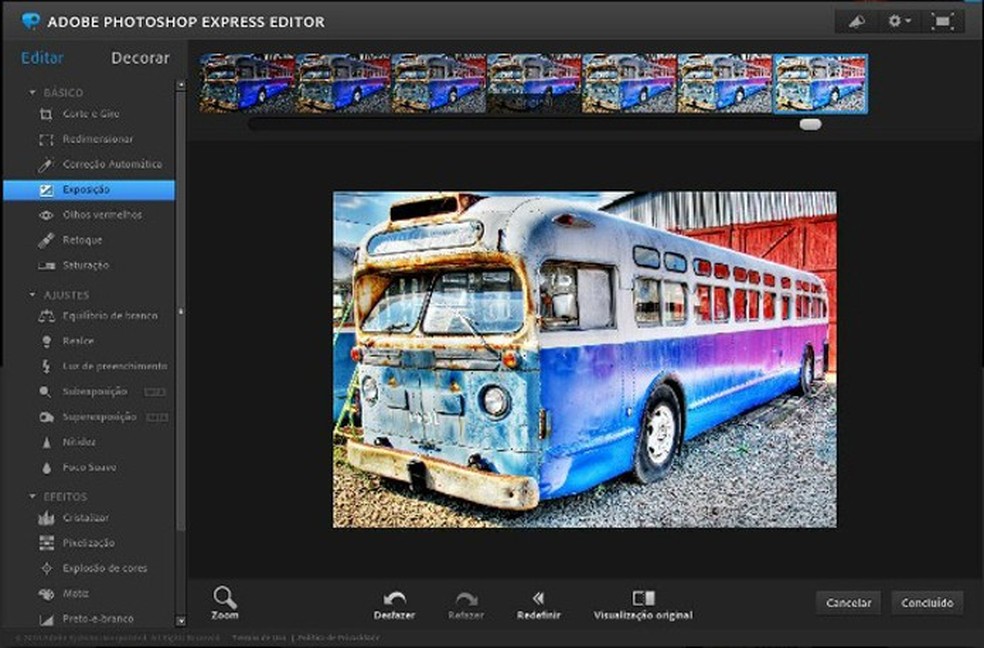The height and width of the screenshot is (648, 984).
Task: Collapse the AJUSTES section
Action: tap(30, 295)
